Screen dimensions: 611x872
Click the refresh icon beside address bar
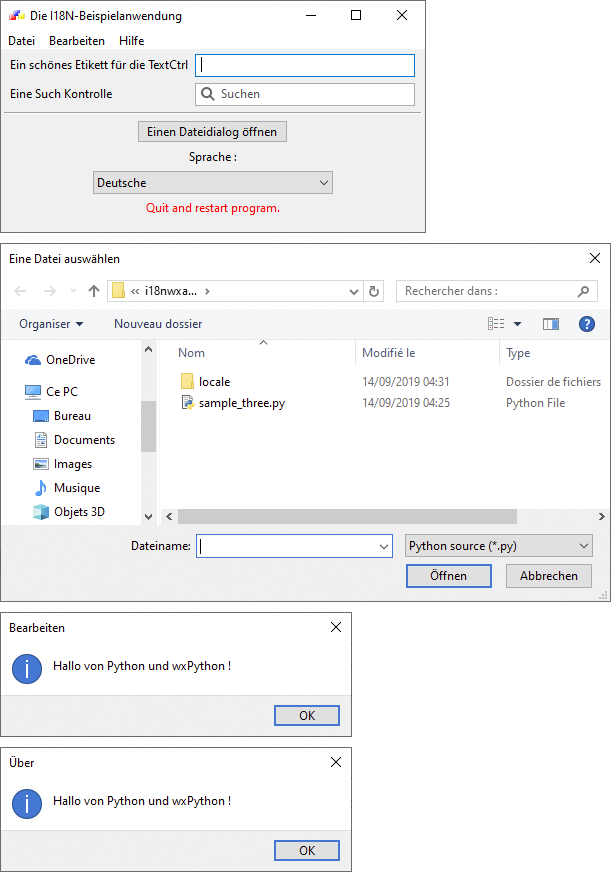(x=374, y=291)
